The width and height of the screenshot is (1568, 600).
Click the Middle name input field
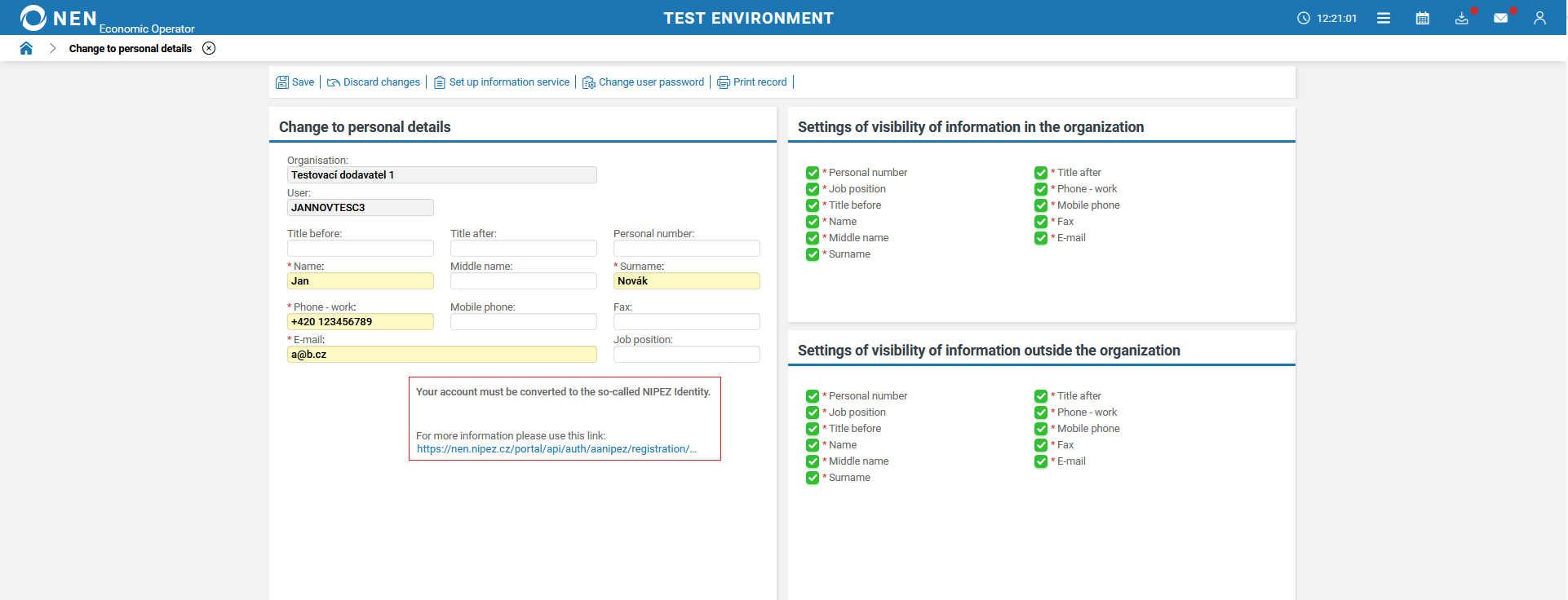pyautogui.click(x=524, y=281)
